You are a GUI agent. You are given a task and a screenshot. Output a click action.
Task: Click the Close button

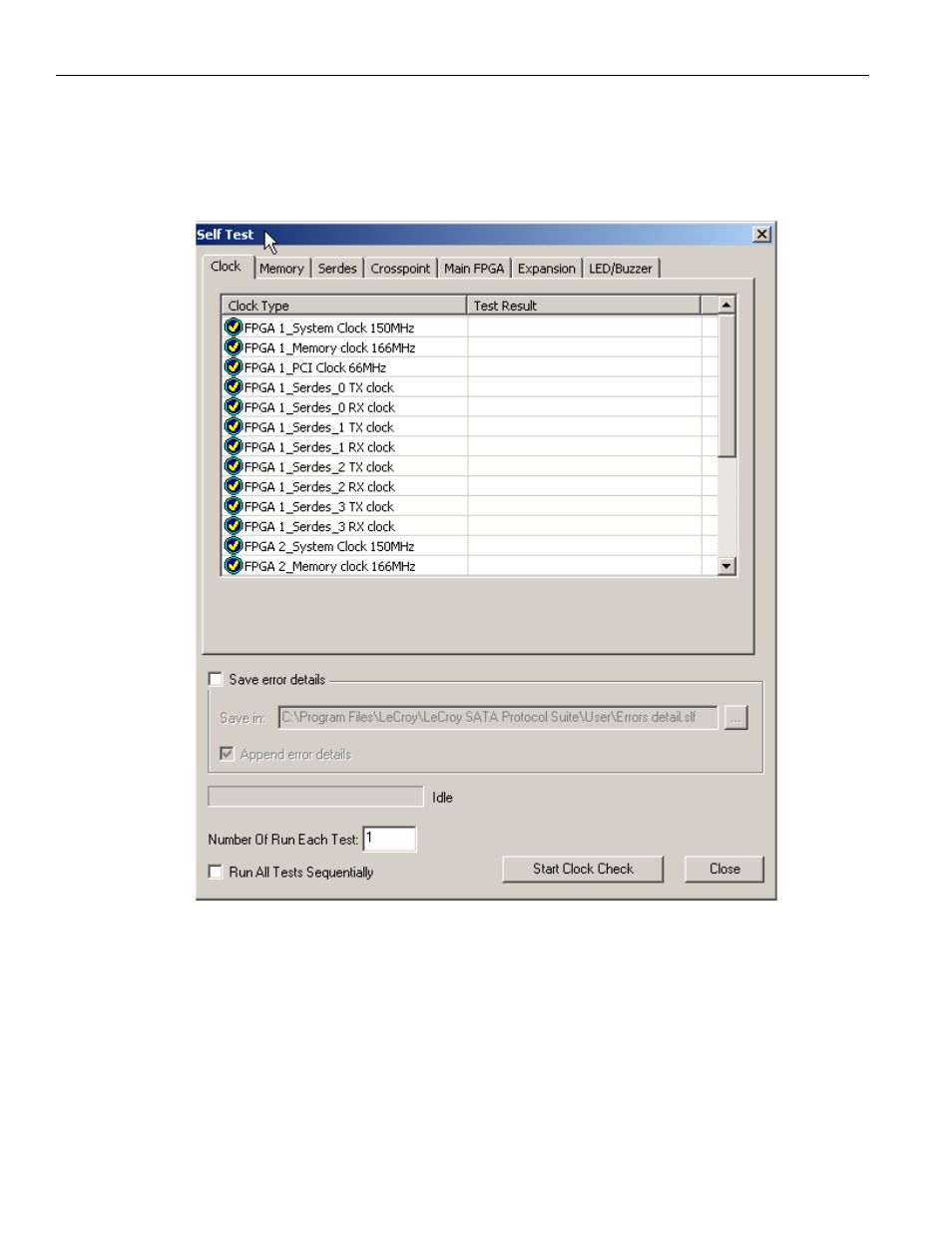click(x=724, y=869)
